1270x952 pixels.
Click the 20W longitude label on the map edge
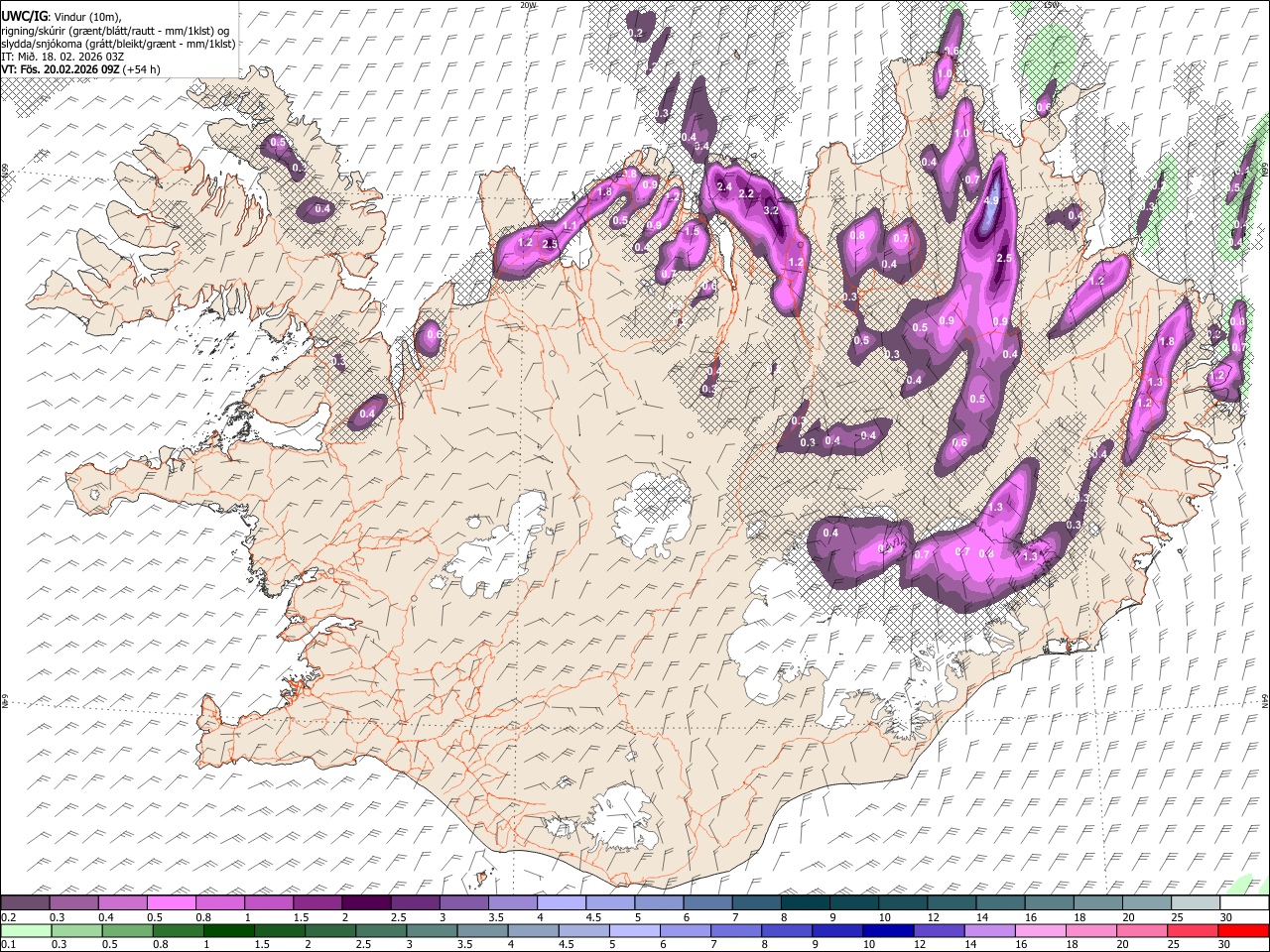[x=528, y=5]
